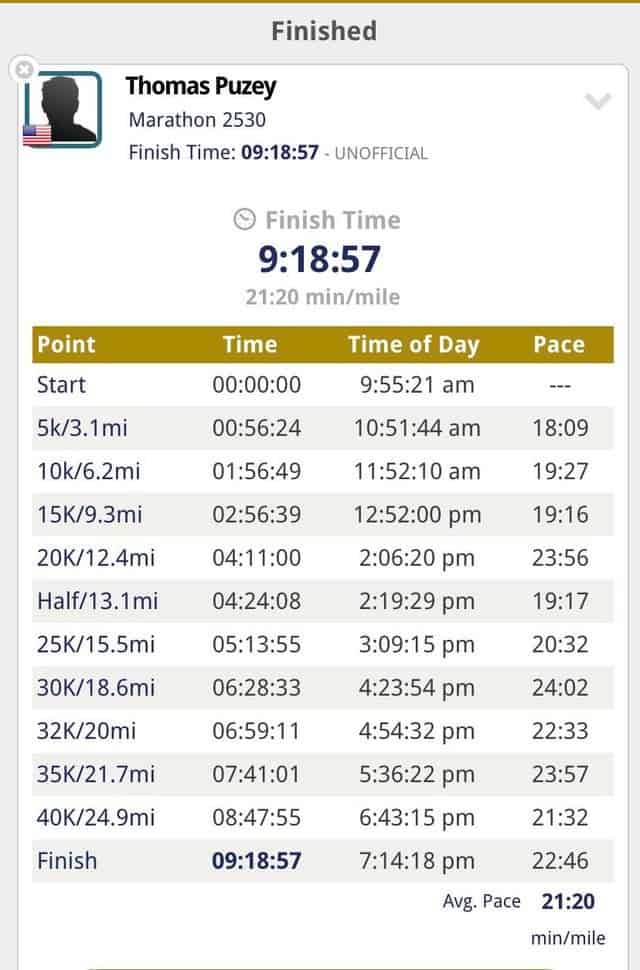Select the 30K/18.6mi split row
The width and height of the screenshot is (640, 970).
tap(323, 688)
